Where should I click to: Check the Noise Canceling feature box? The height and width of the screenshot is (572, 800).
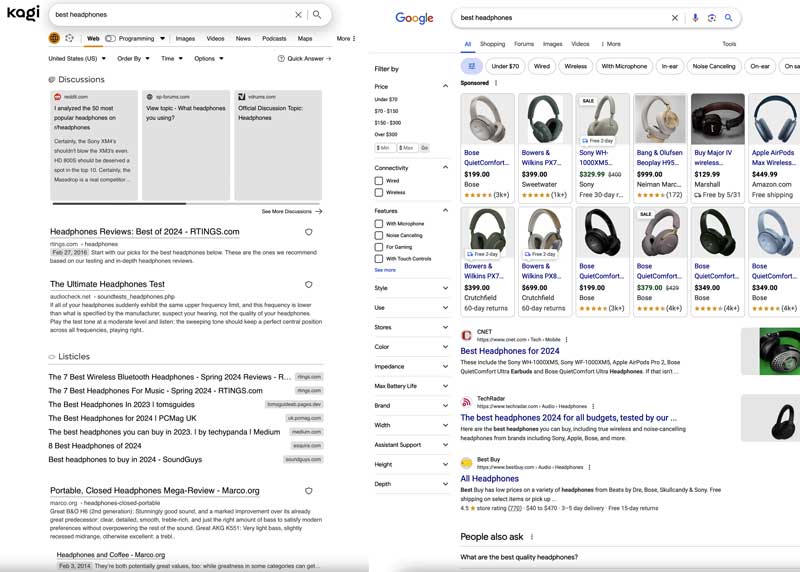pos(379,235)
